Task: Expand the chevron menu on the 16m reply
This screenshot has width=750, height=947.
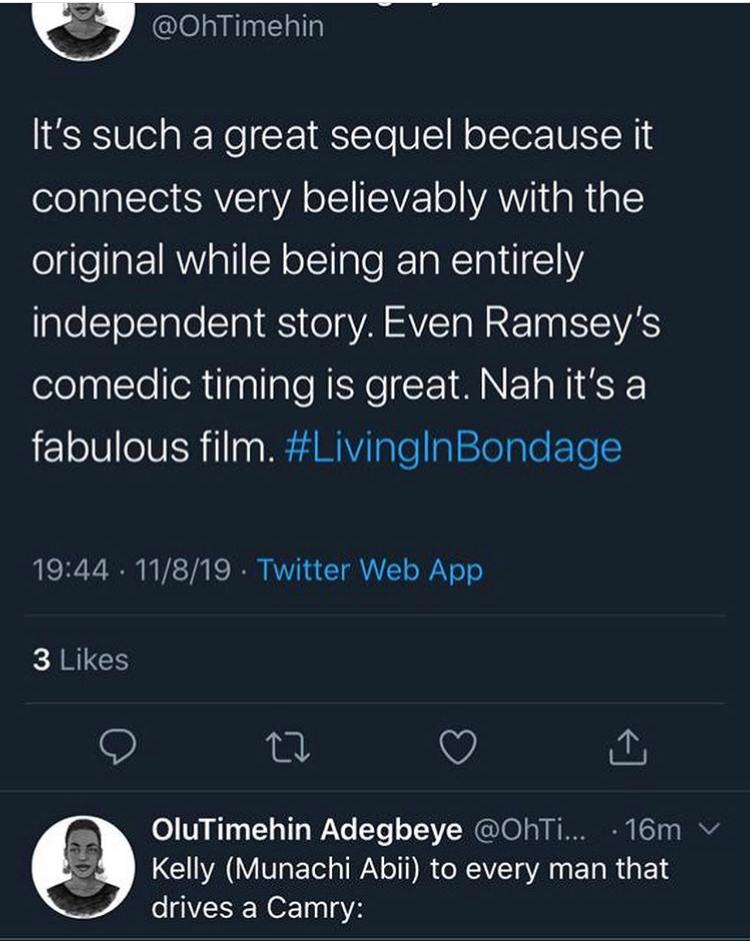Action: (711, 829)
